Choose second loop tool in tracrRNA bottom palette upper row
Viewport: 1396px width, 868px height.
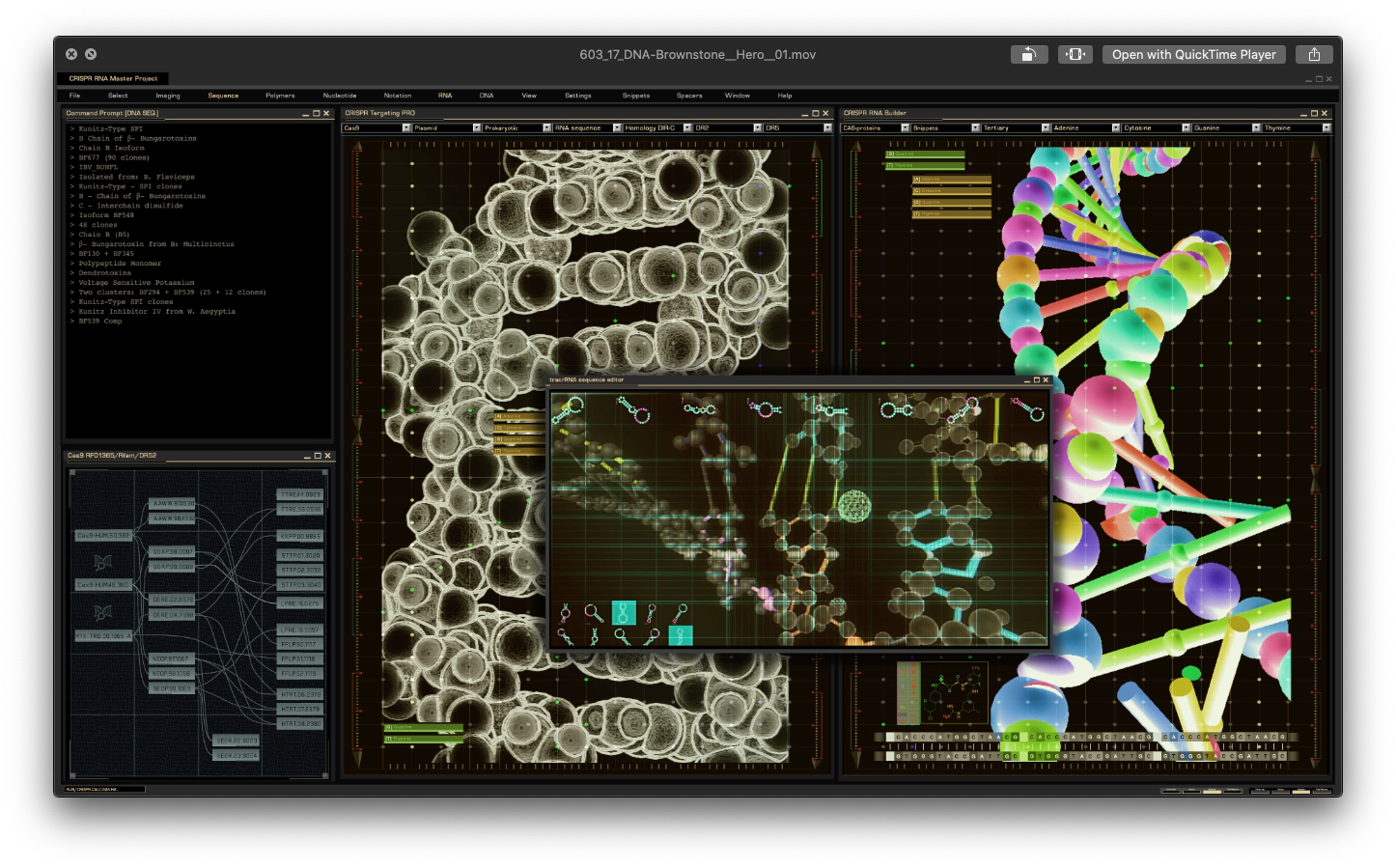pos(594,612)
